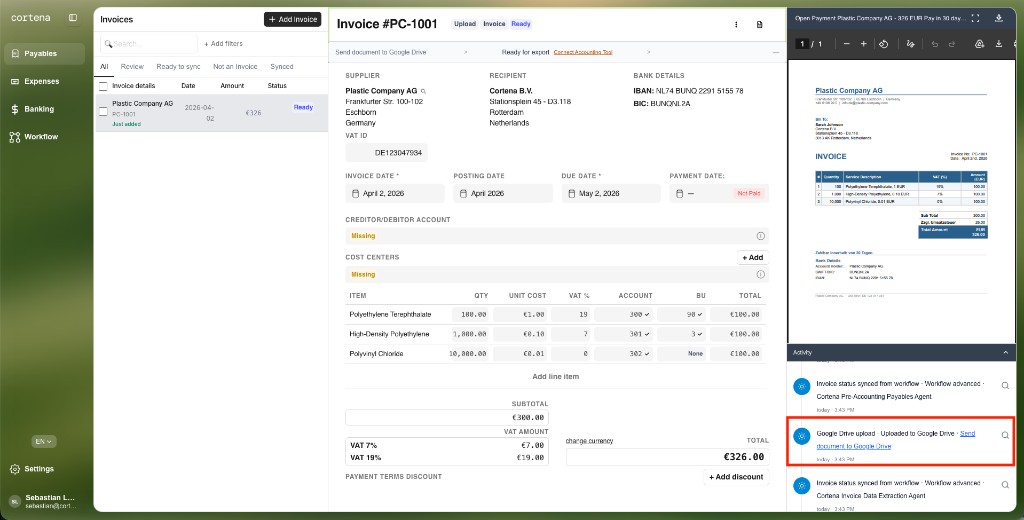The width and height of the screenshot is (1024, 520).
Task: Click the change currency link
Action: pyautogui.click(x=589, y=440)
